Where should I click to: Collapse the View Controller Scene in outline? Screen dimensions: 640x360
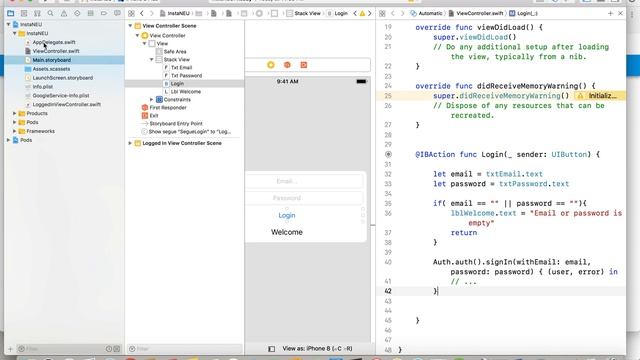pos(131,26)
